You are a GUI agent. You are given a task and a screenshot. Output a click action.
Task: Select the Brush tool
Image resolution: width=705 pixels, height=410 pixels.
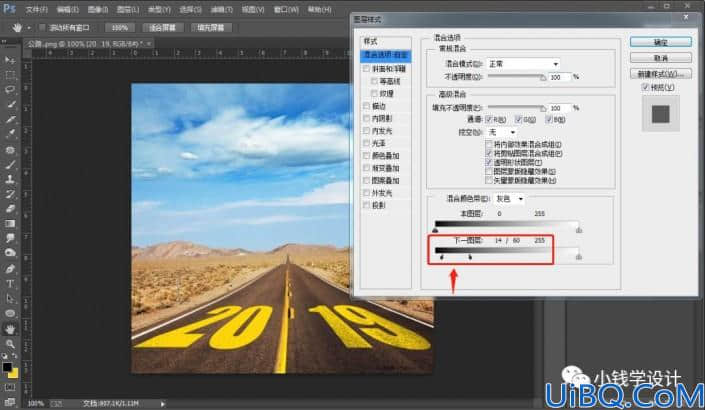point(10,165)
